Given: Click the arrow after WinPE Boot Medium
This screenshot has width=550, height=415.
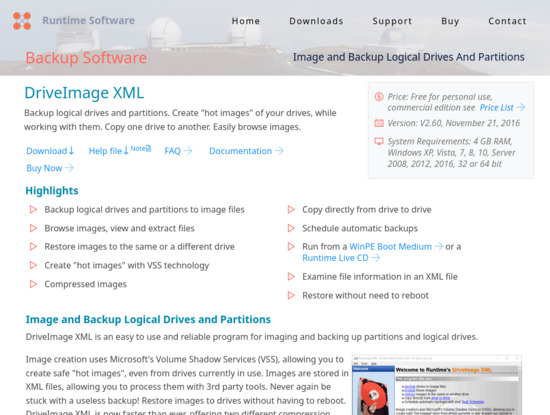Looking at the screenshot, I should pyautogui.click(x=438, y=246).
